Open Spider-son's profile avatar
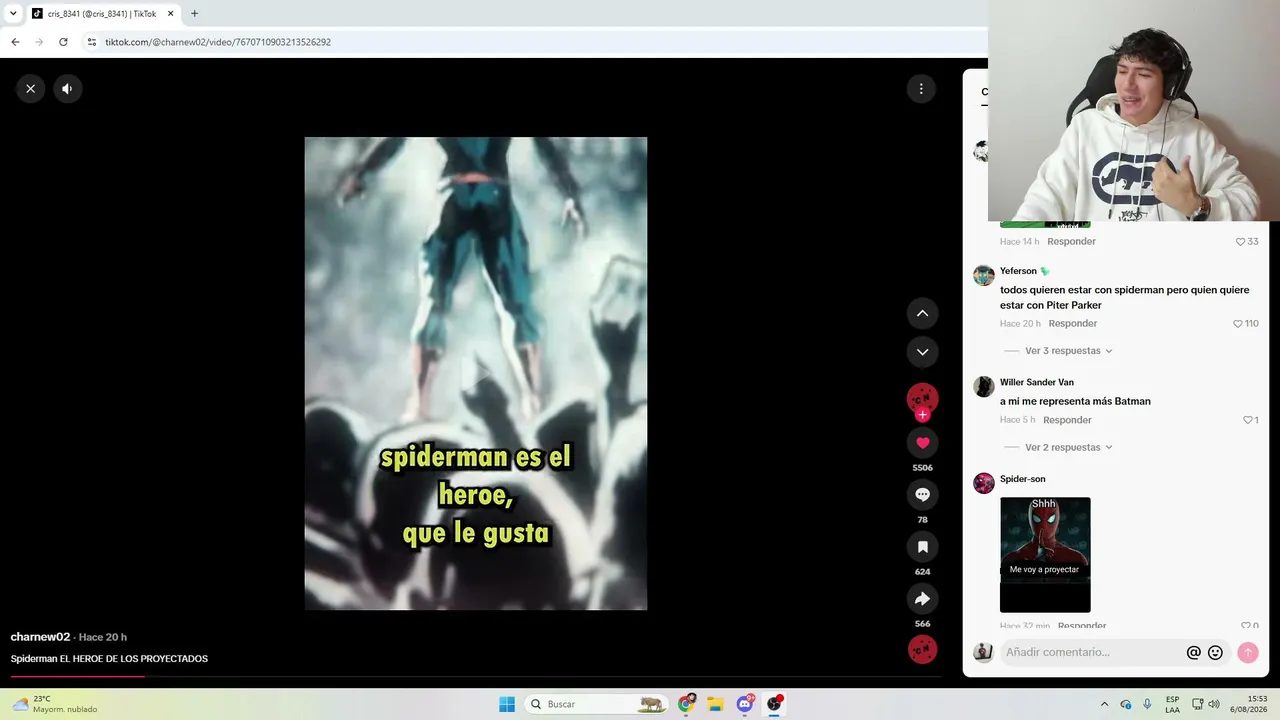The width and height of the screenshot is (1280, 720). (x=984, y=483)
